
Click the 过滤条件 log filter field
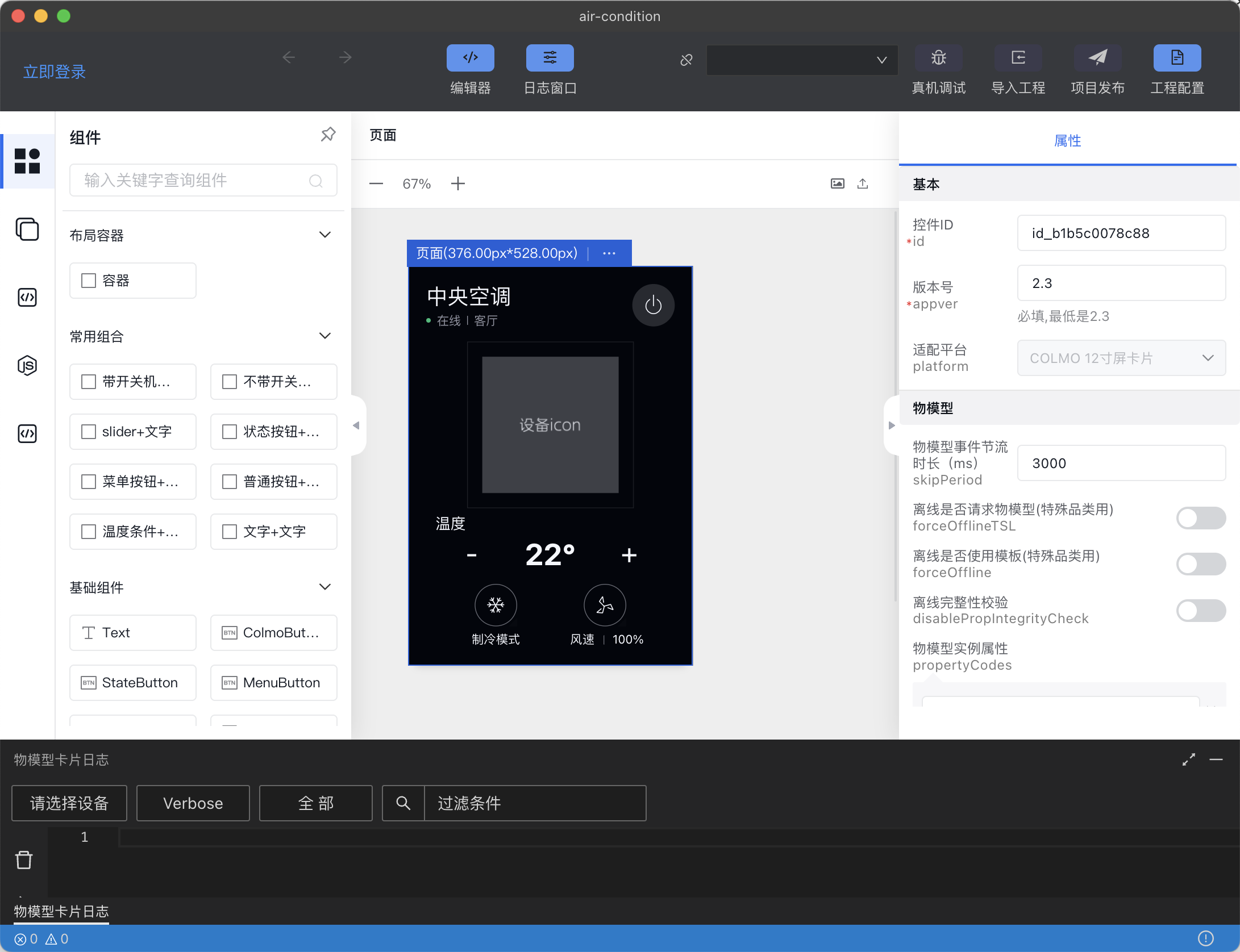[x=535, y=803]
